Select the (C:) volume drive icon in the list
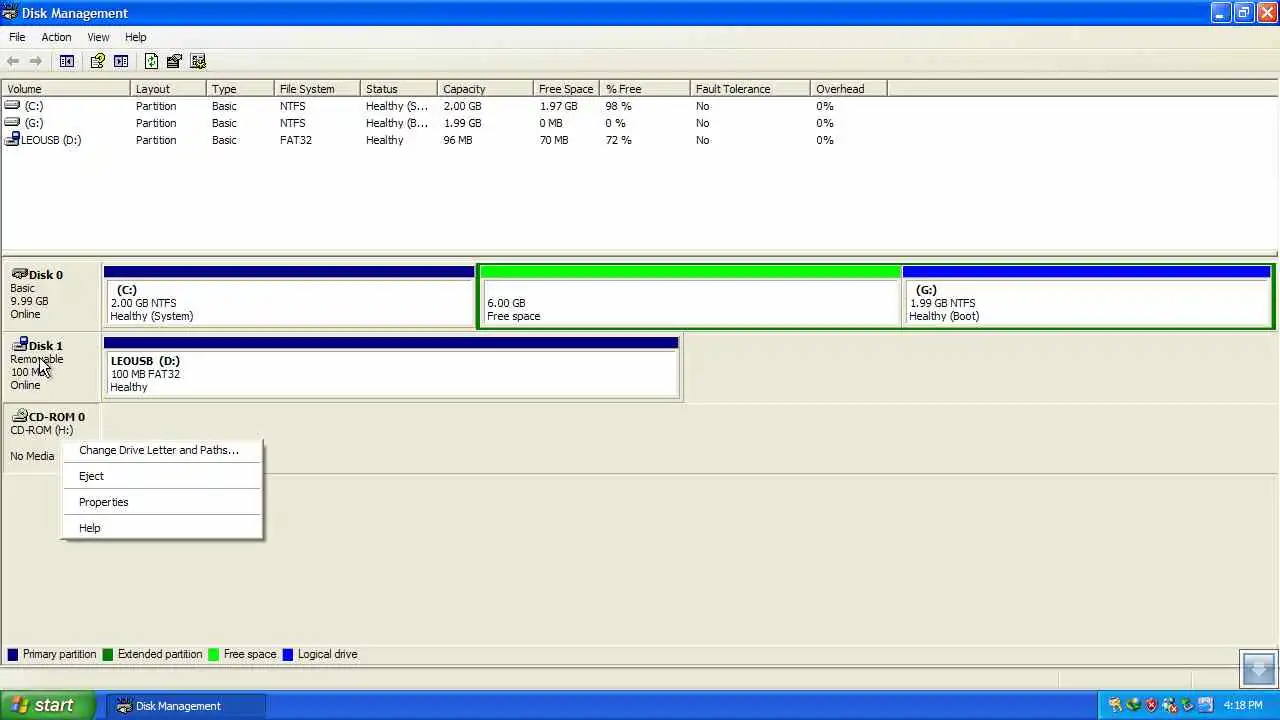This screenshot has width=1280, height=720. coord(12,106)
